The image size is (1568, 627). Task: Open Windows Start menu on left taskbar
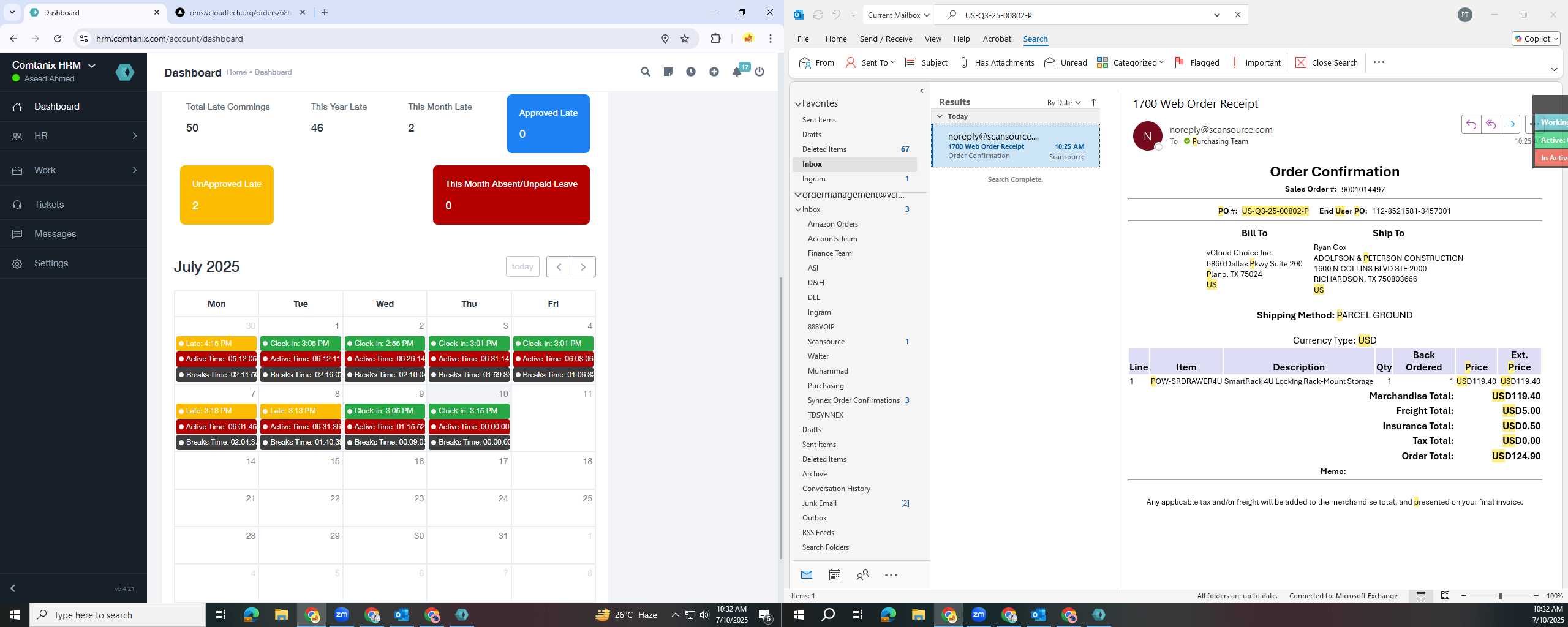pos(15,615)
